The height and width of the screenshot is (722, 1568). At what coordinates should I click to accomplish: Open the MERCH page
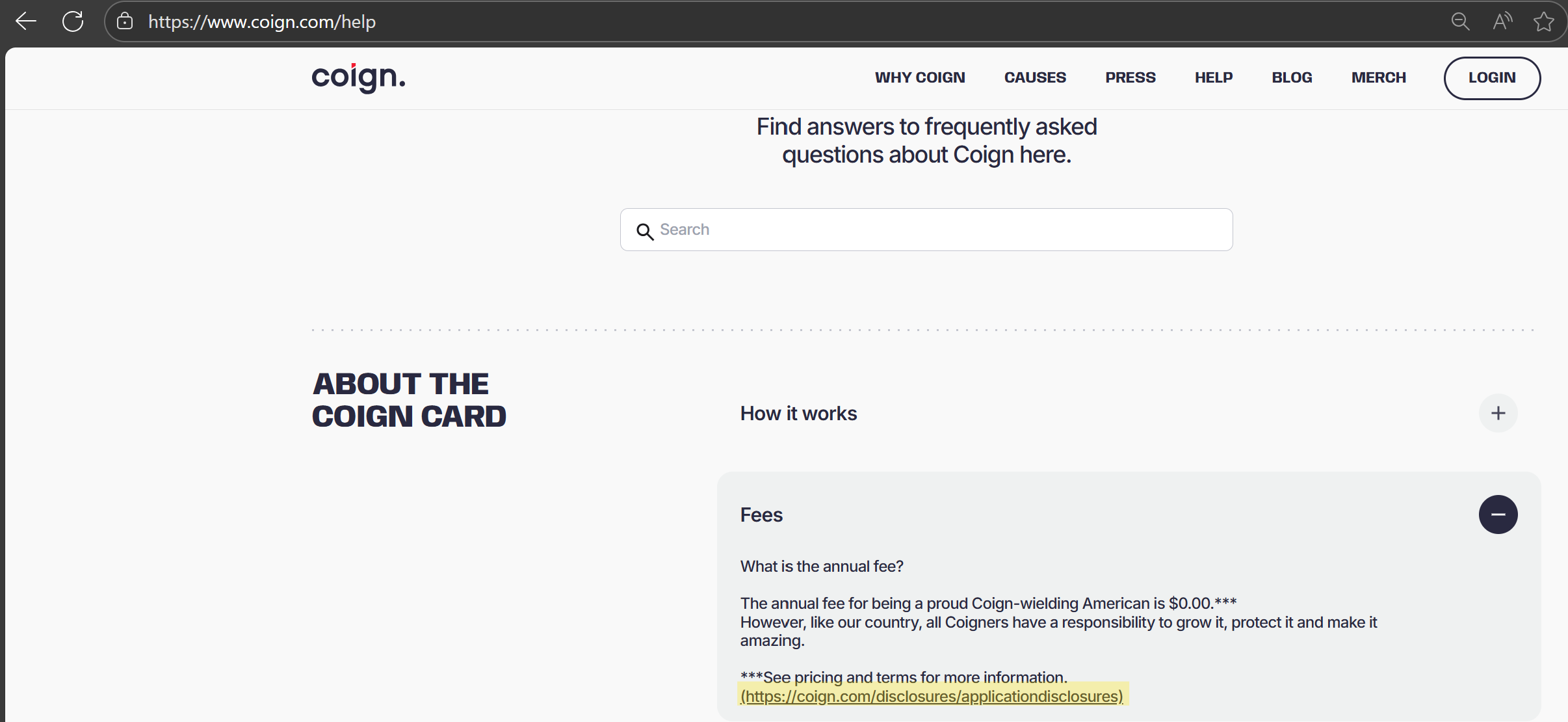click(x=1379, y=77)
